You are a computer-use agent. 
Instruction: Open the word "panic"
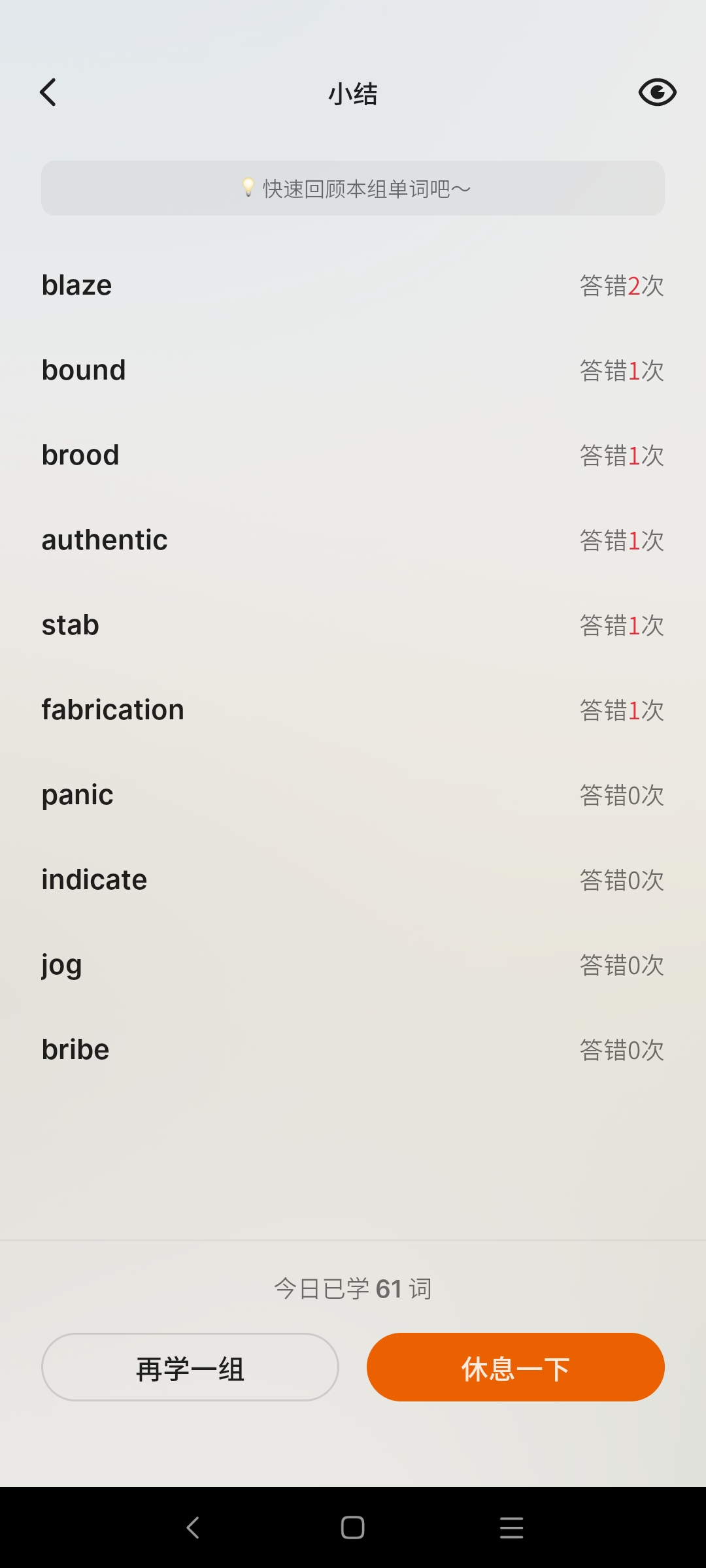point(78,795)
